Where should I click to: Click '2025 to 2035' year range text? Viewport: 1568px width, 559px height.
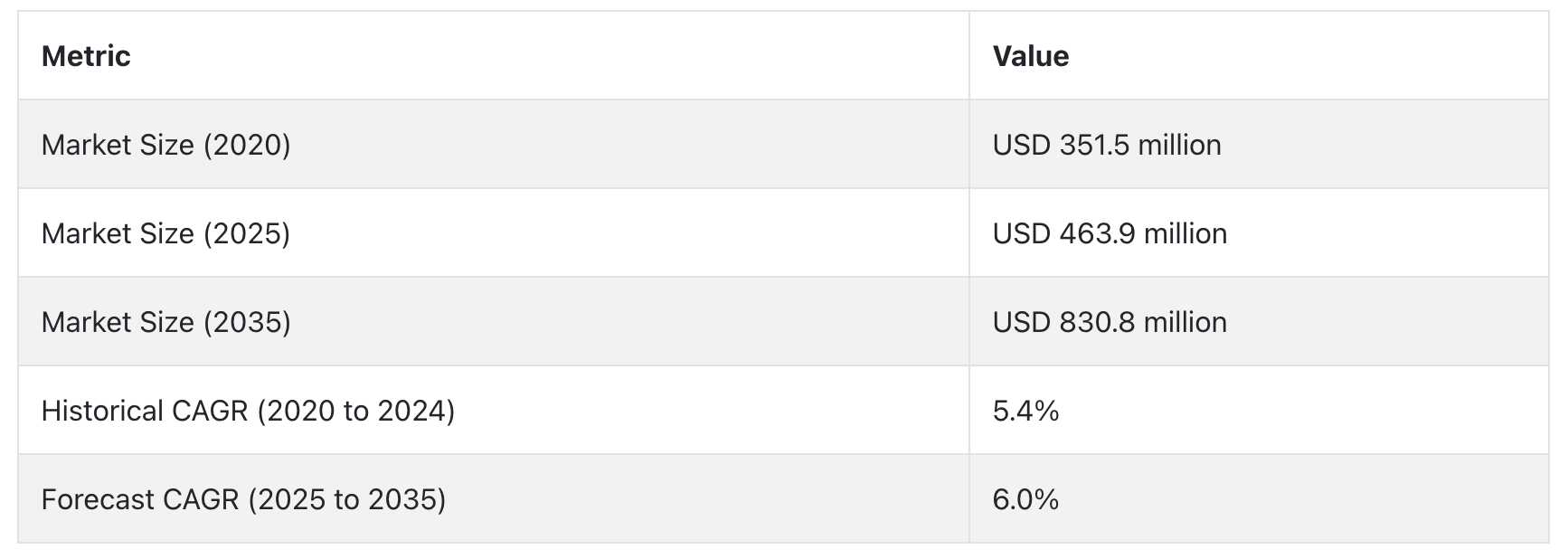347,499
